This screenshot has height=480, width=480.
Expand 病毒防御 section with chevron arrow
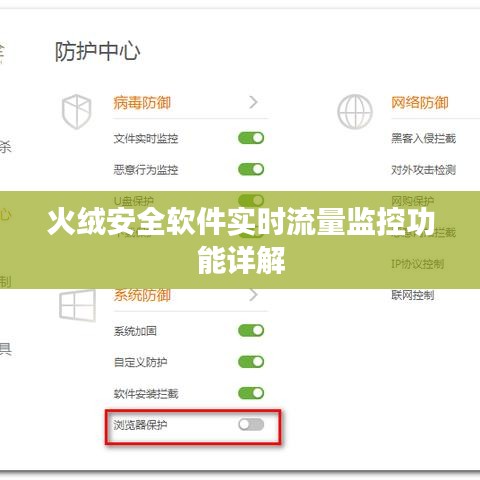[x=254, y=102]
